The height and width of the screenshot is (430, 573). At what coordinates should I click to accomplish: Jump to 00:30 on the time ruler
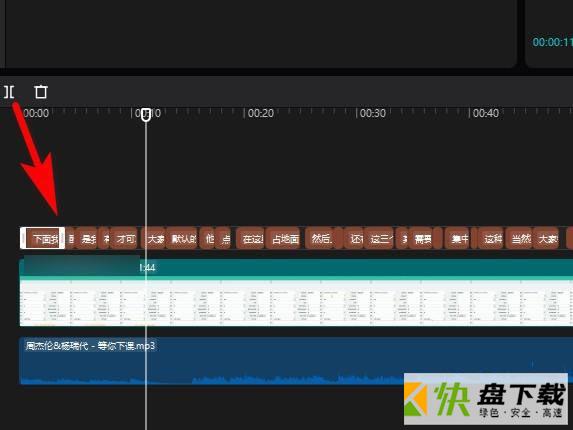pos(373,113)
